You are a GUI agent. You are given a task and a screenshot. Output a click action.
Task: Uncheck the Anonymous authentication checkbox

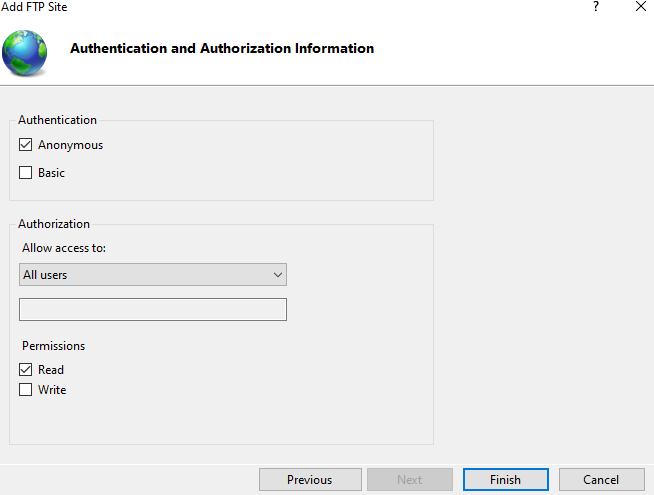pos(25,145)
